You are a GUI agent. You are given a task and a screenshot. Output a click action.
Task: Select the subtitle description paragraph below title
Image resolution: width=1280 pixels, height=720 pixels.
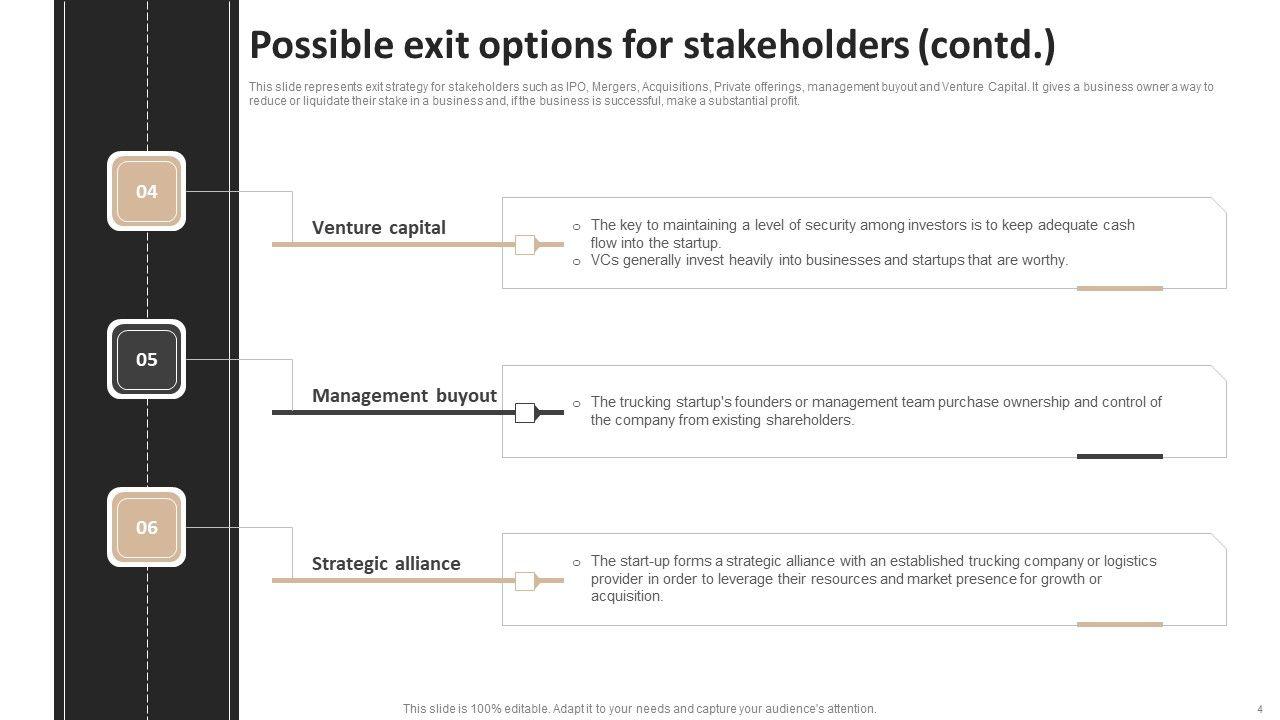point(730,93)
